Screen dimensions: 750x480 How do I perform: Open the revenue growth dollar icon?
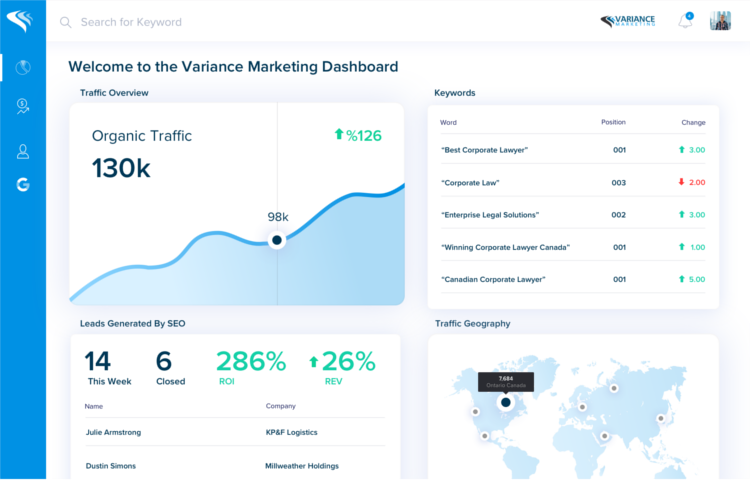22,106
